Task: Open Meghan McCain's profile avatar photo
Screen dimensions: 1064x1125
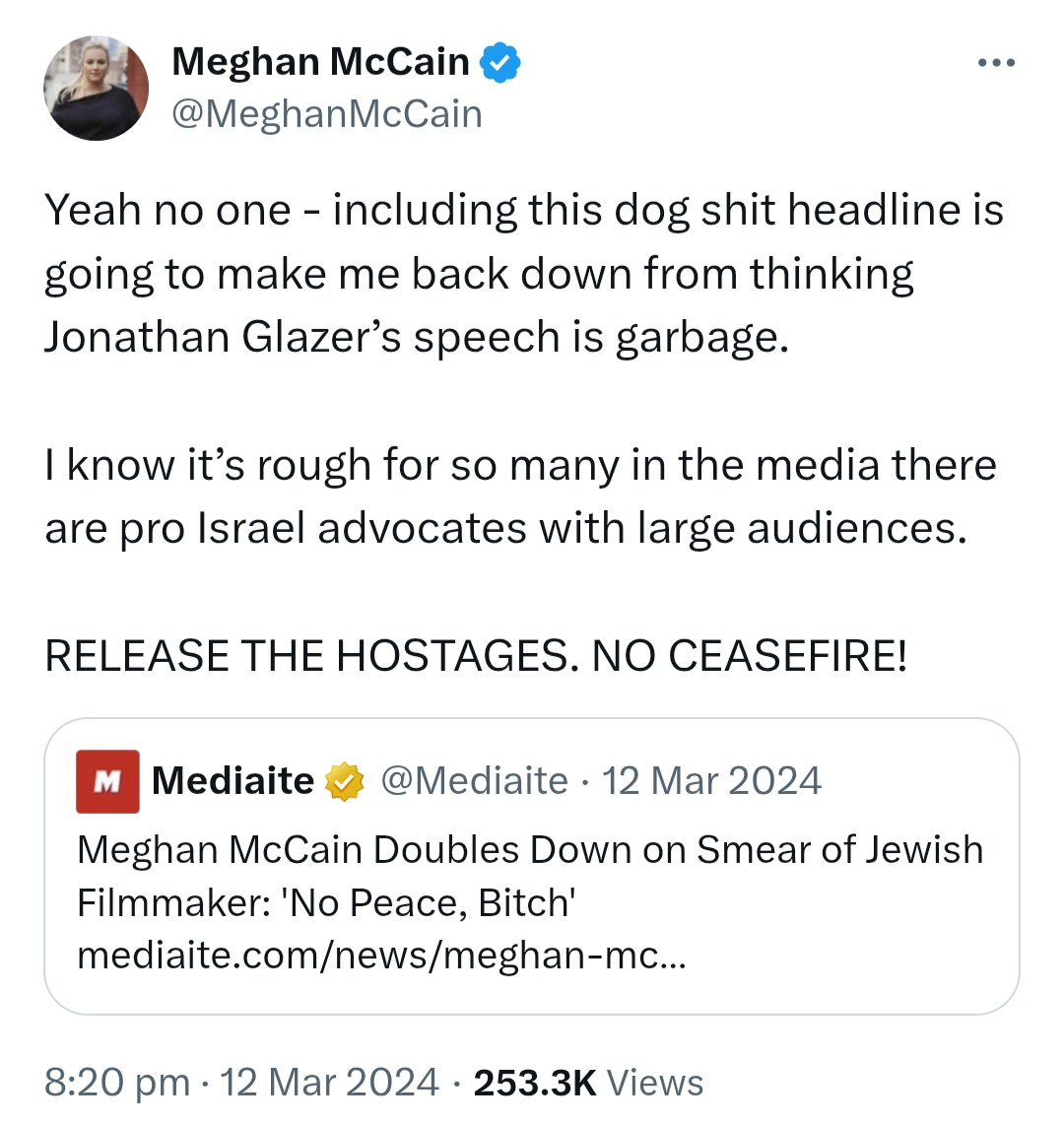Action: click(x=97, y=88)
